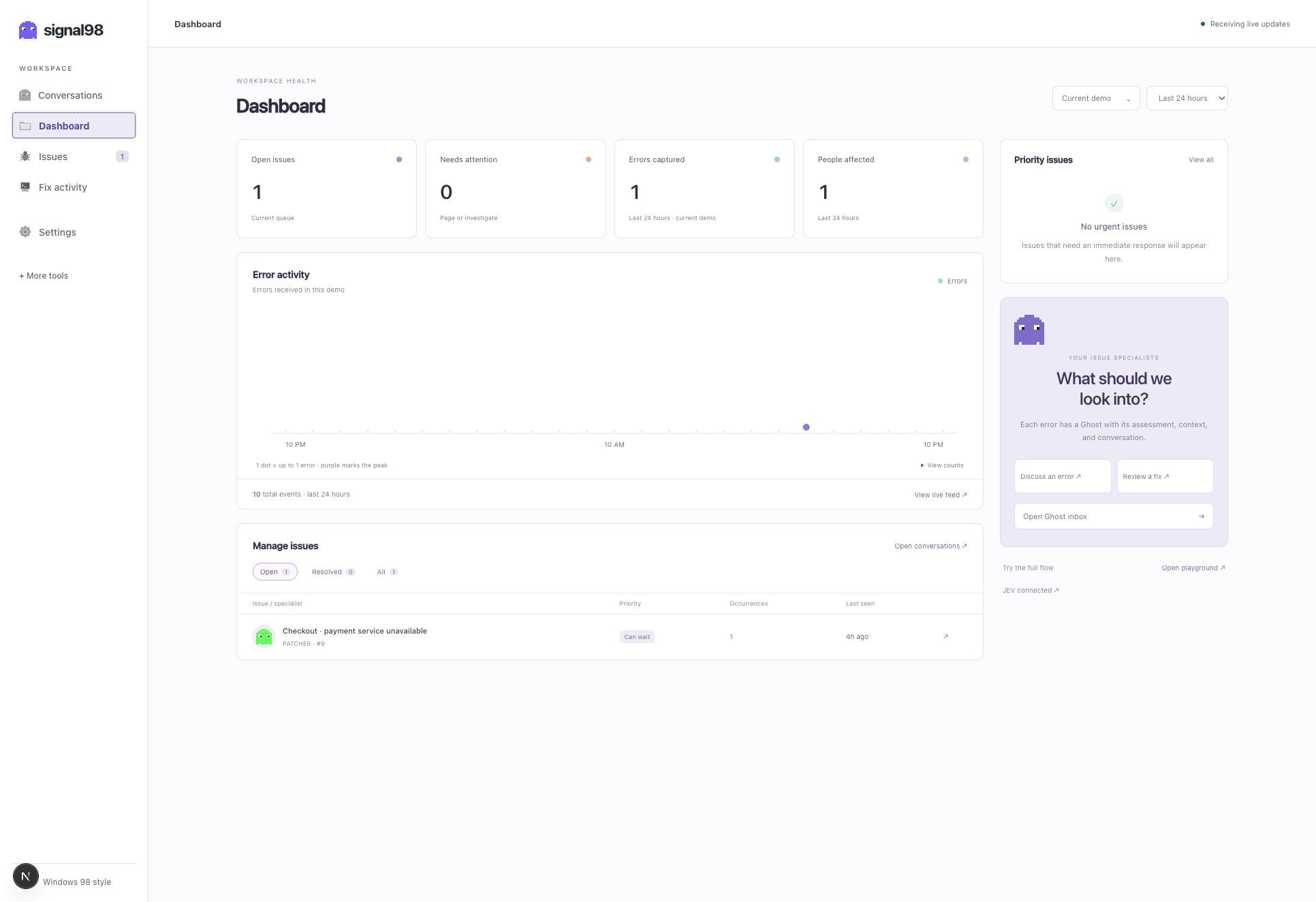Click Try the full flow text

point(1028,568)
